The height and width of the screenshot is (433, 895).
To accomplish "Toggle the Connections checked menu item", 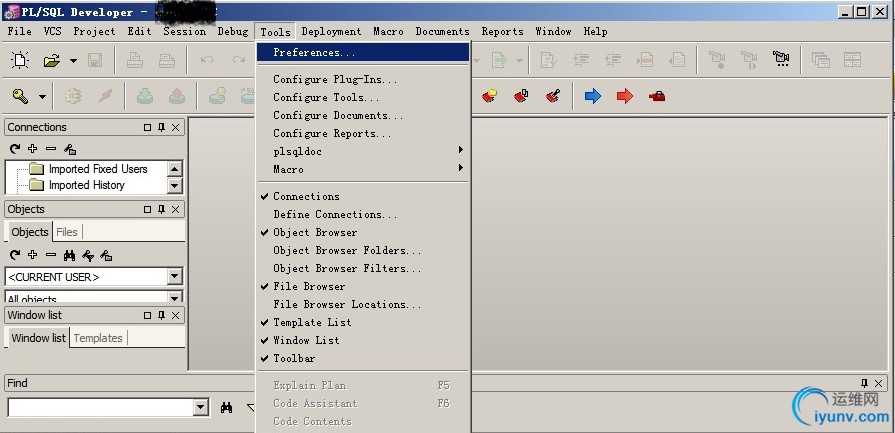I will pos(363,196).
